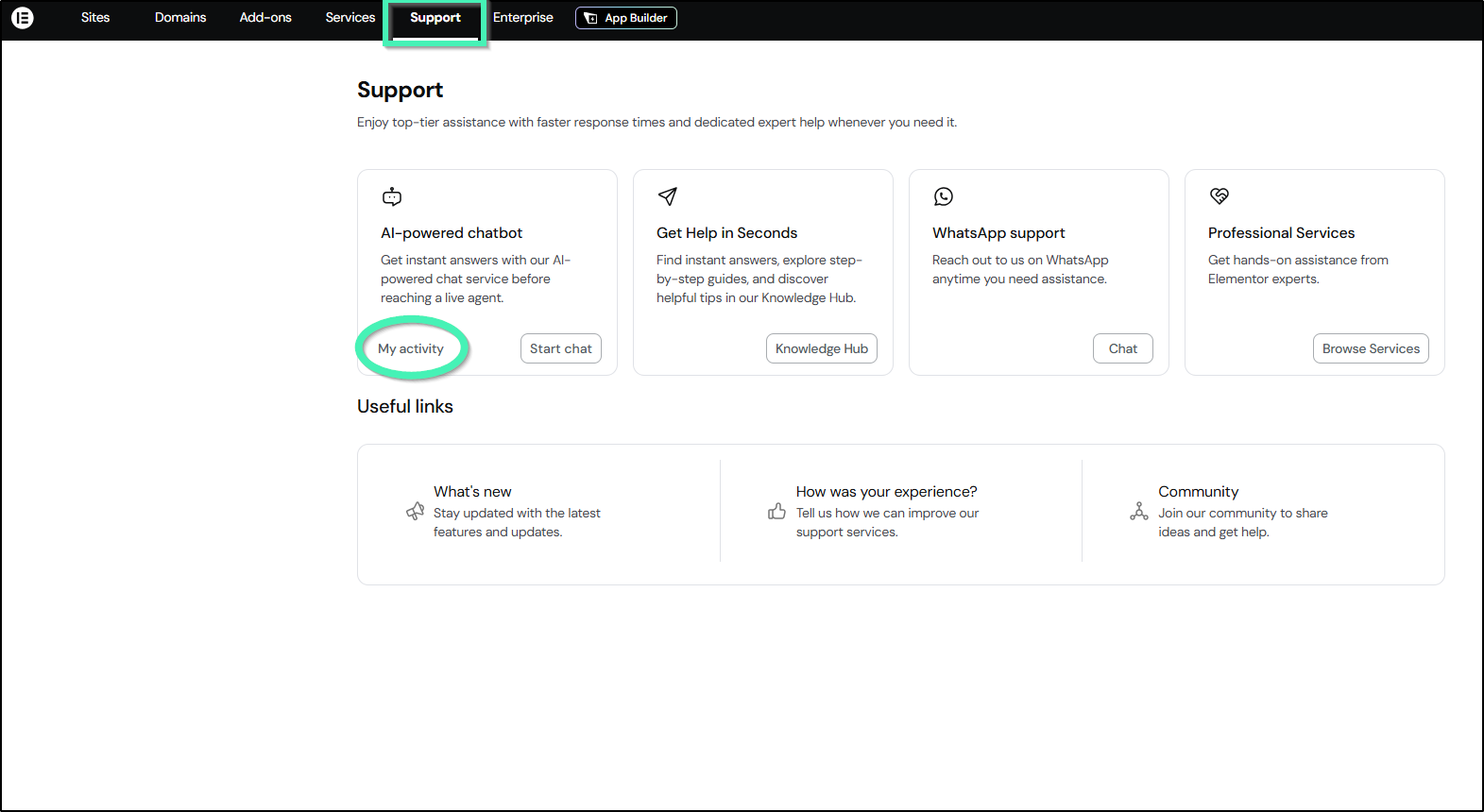The width and height of the screenshot is (1484, 812).
Task: Launch the App Builder button
Action: tap(626, 18)
